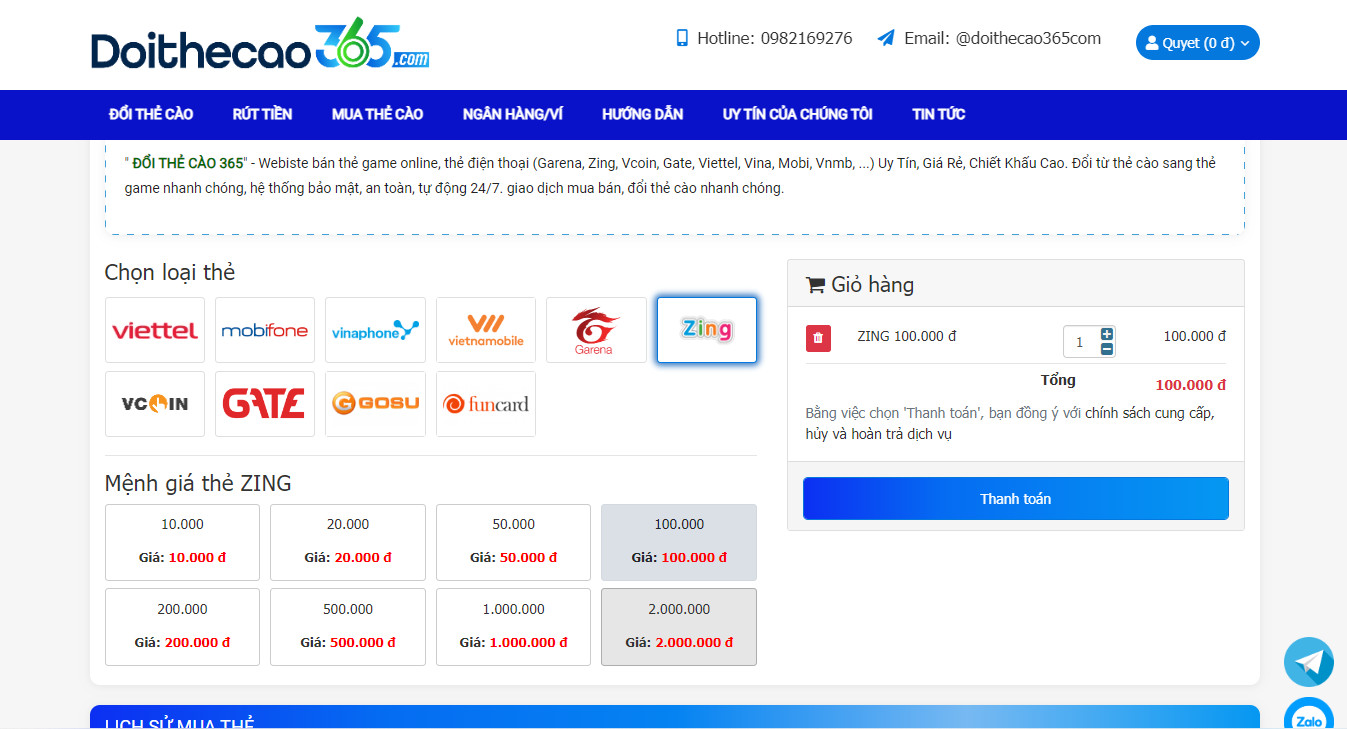Open the NGÂN HÀNG/VÍ menu
This screenshot has width=1347, height=729.
click(512, 114)
